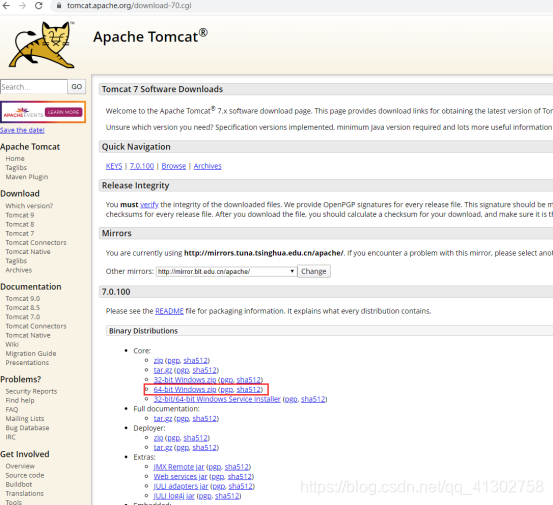Open Maven Plugin sidebar link
553x505 pixels.
click(x=27, y=177)
